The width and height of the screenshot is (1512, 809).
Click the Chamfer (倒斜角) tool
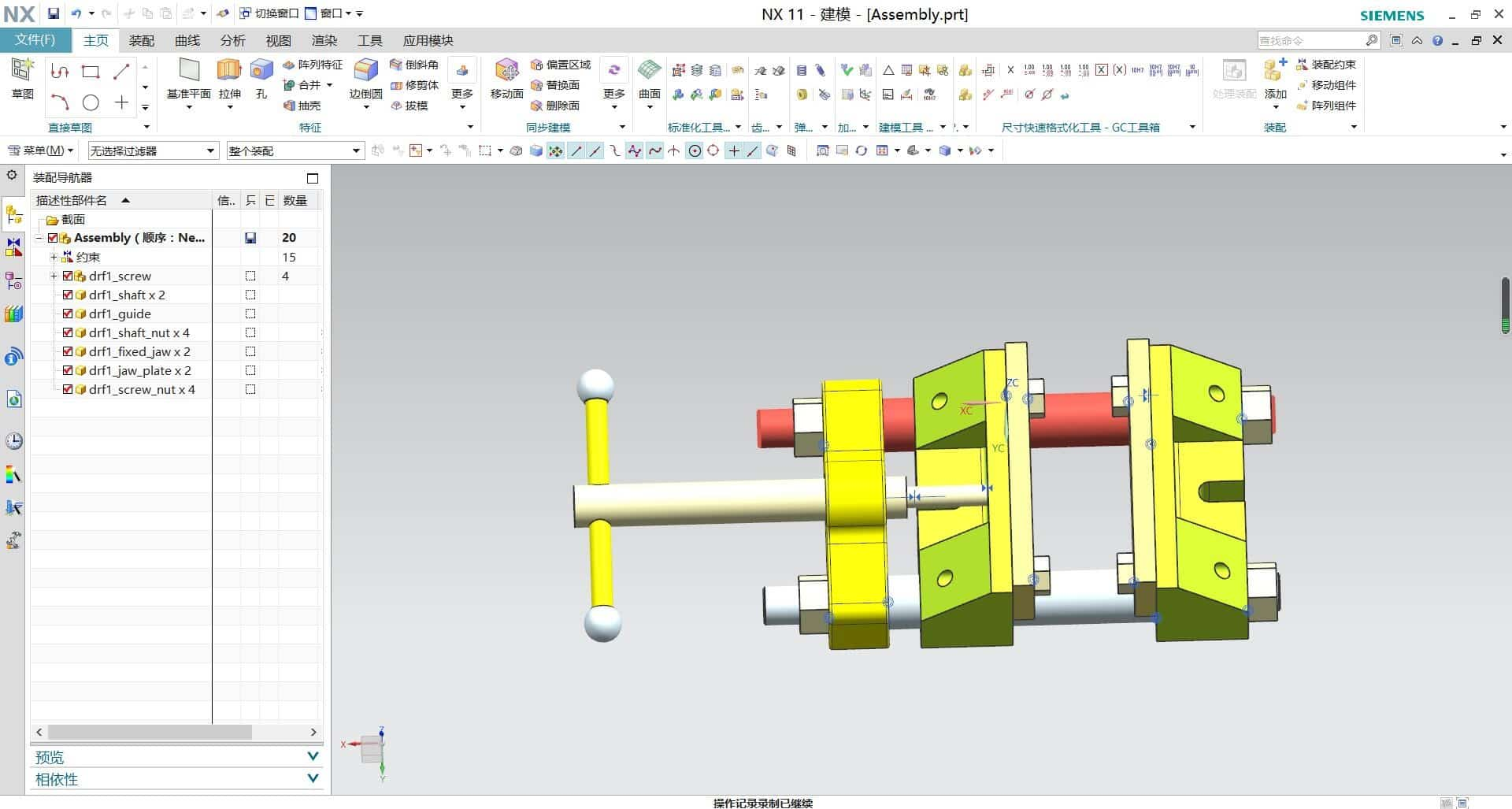point(414,65)
